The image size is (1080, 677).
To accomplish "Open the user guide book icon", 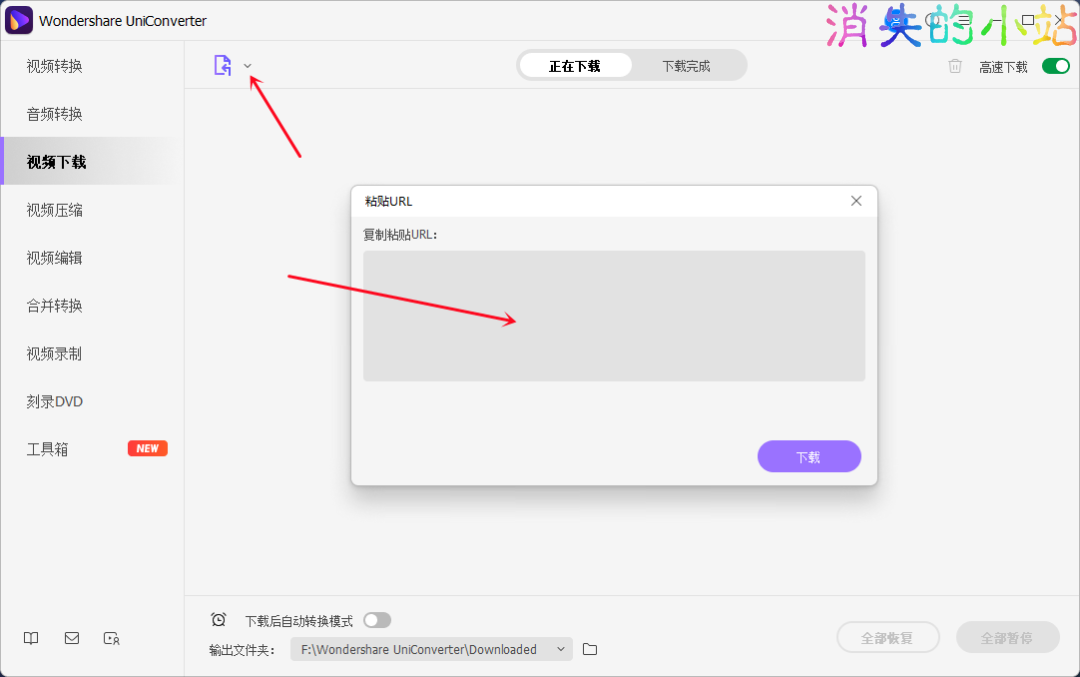I will click(31, 638).
